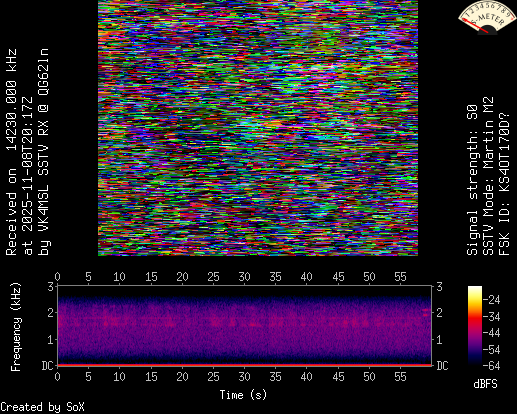Click the S-meter gauge icon

pyautogui.click(x=487, y=17)
